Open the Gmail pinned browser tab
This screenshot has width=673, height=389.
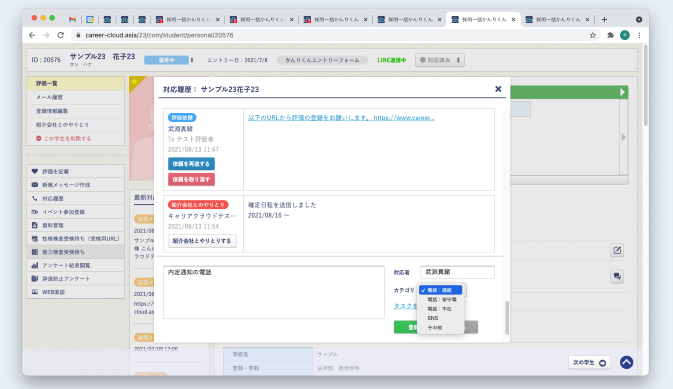coord(72,19)
